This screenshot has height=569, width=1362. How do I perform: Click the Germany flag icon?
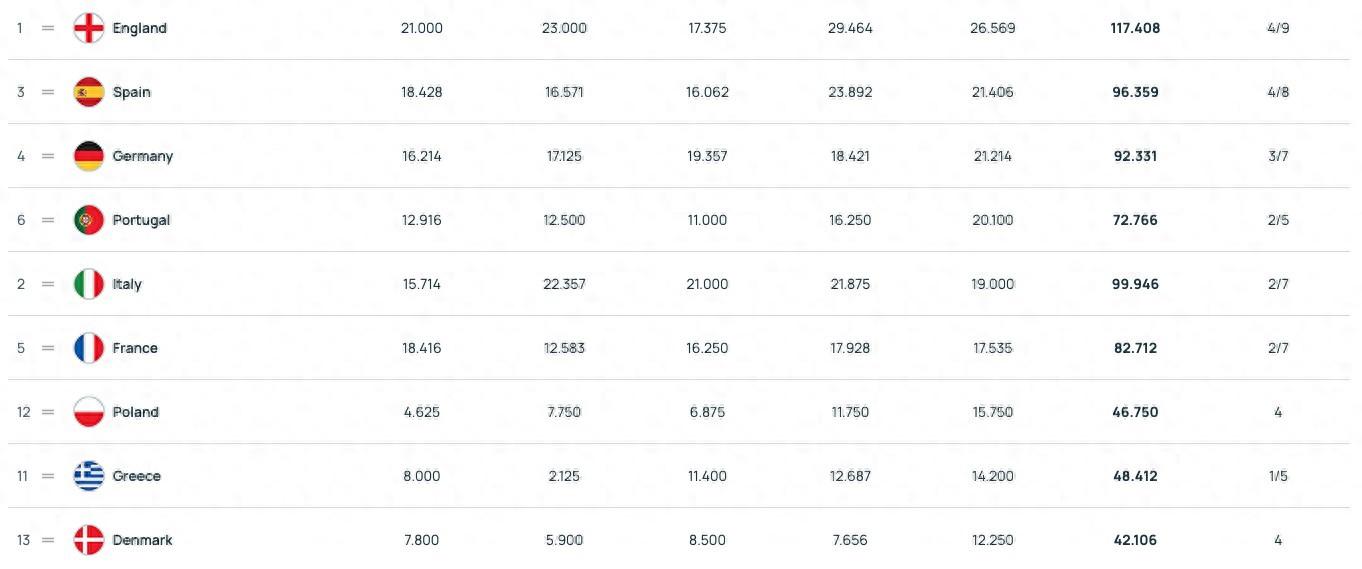tap(89, 156)
